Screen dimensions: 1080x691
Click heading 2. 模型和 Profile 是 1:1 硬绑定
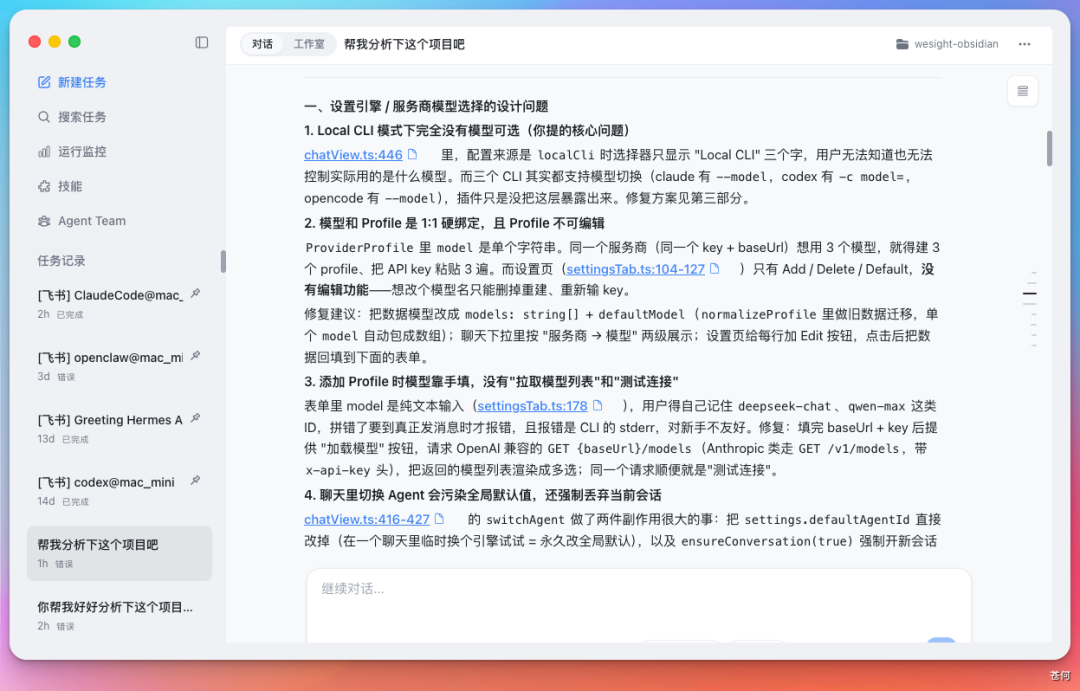[455, 223]
